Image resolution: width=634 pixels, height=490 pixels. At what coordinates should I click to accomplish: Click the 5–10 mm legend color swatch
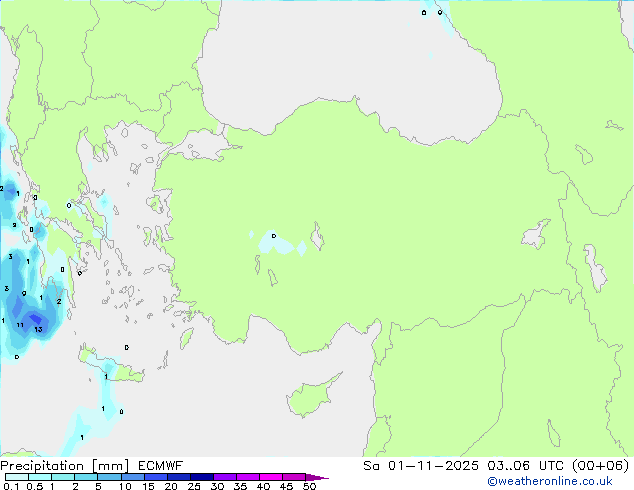pyautogui.click(x=109, y=477)
